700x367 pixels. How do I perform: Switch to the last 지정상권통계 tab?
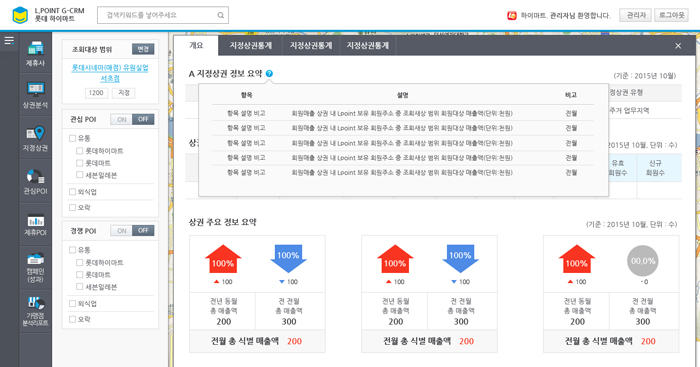[x=368, y=46]
